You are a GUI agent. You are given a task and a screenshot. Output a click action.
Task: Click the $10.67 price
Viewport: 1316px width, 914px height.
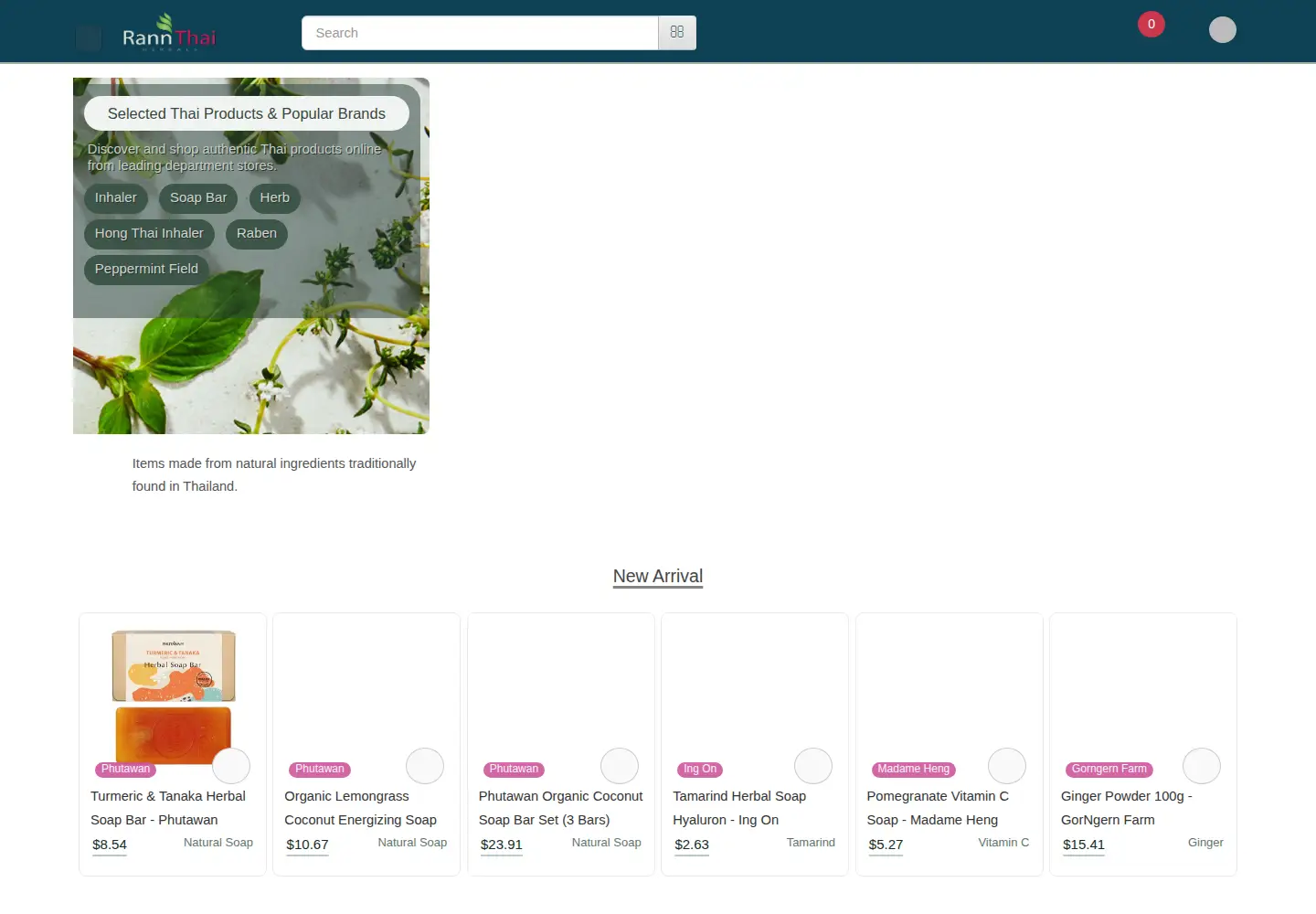point(307,845)
